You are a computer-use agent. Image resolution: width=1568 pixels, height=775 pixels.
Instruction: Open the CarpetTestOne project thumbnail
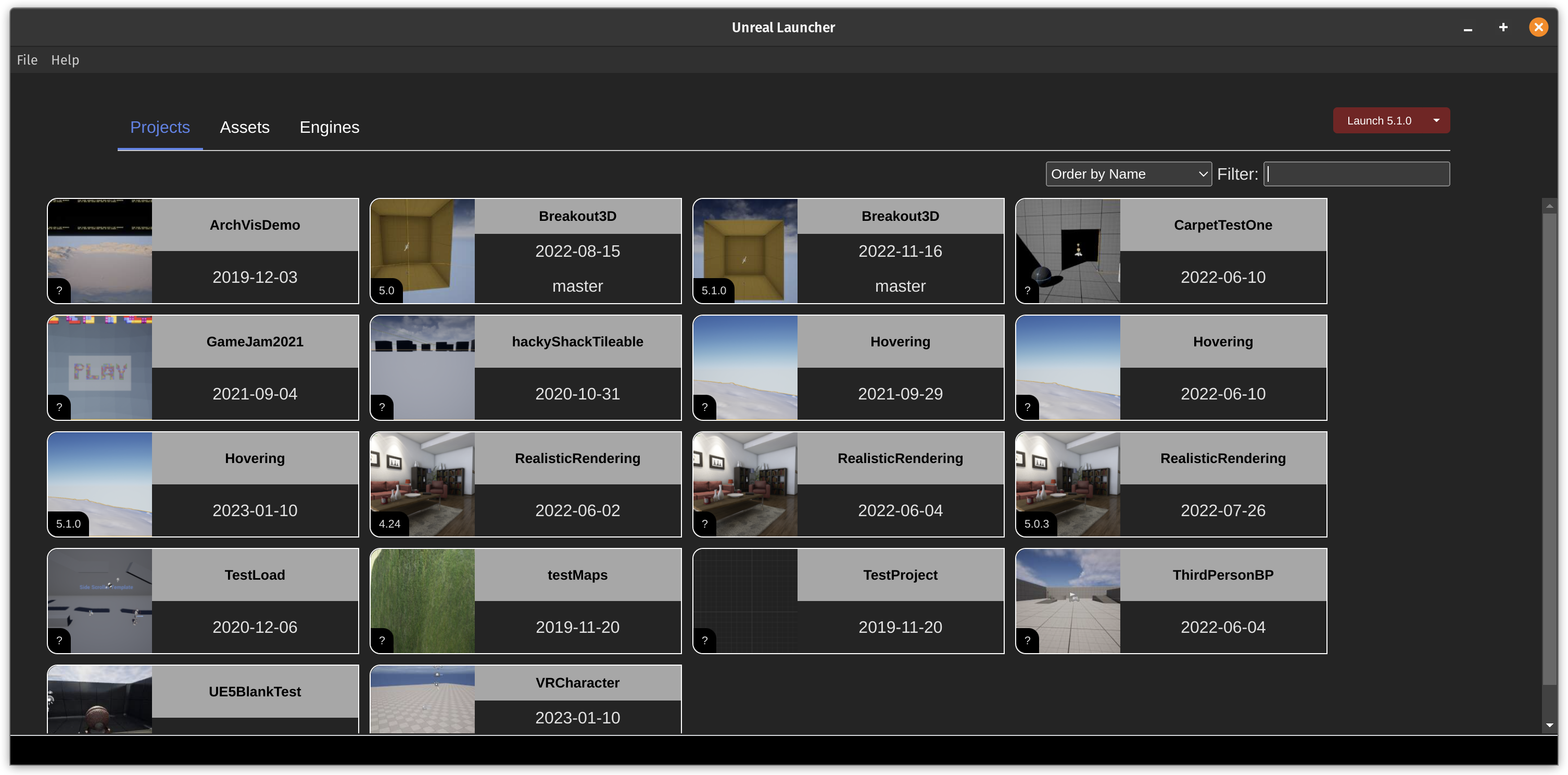(1068, 251)
